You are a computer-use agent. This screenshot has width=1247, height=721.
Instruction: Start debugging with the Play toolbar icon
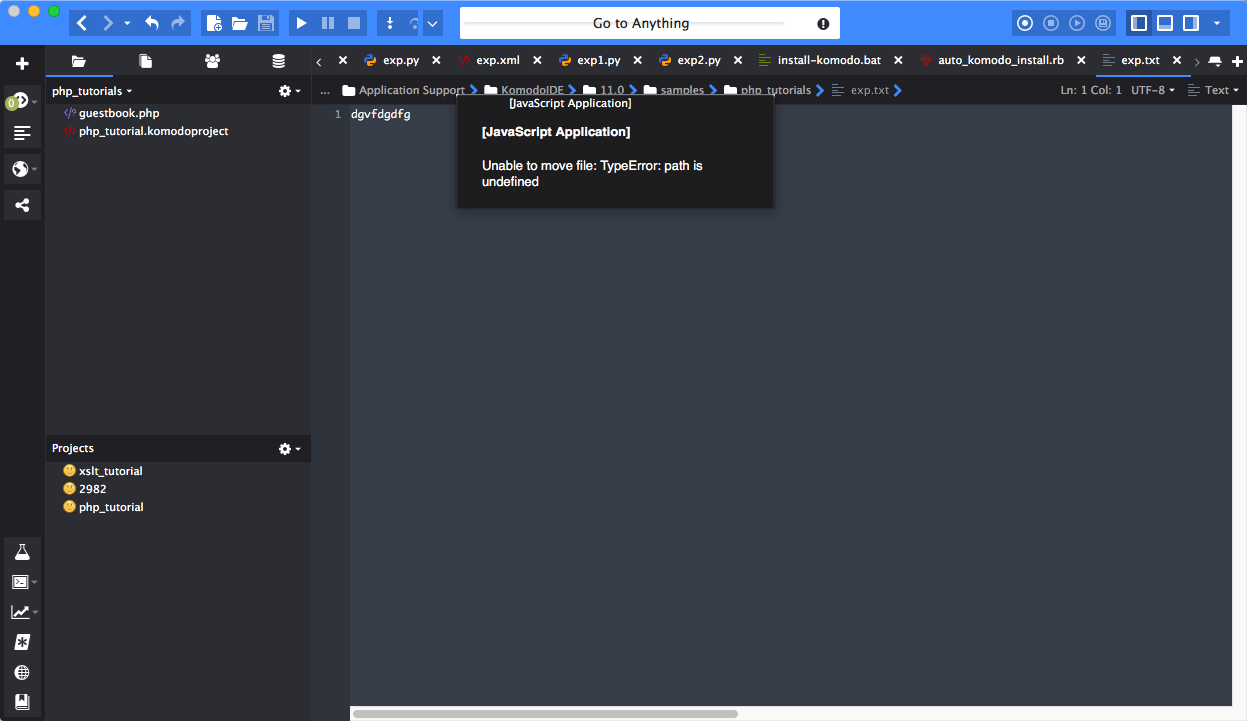pos(301,22)
